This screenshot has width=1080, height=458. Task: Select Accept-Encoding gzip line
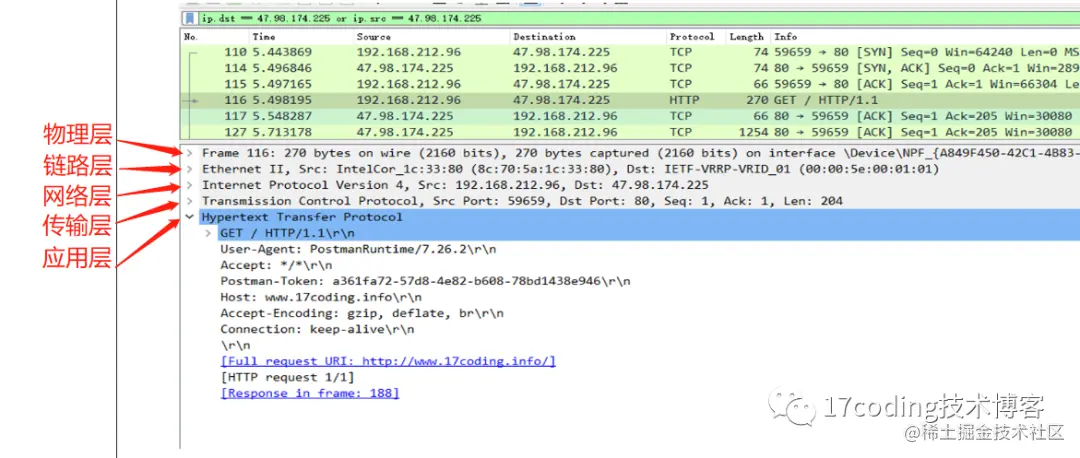pos(362,313)
